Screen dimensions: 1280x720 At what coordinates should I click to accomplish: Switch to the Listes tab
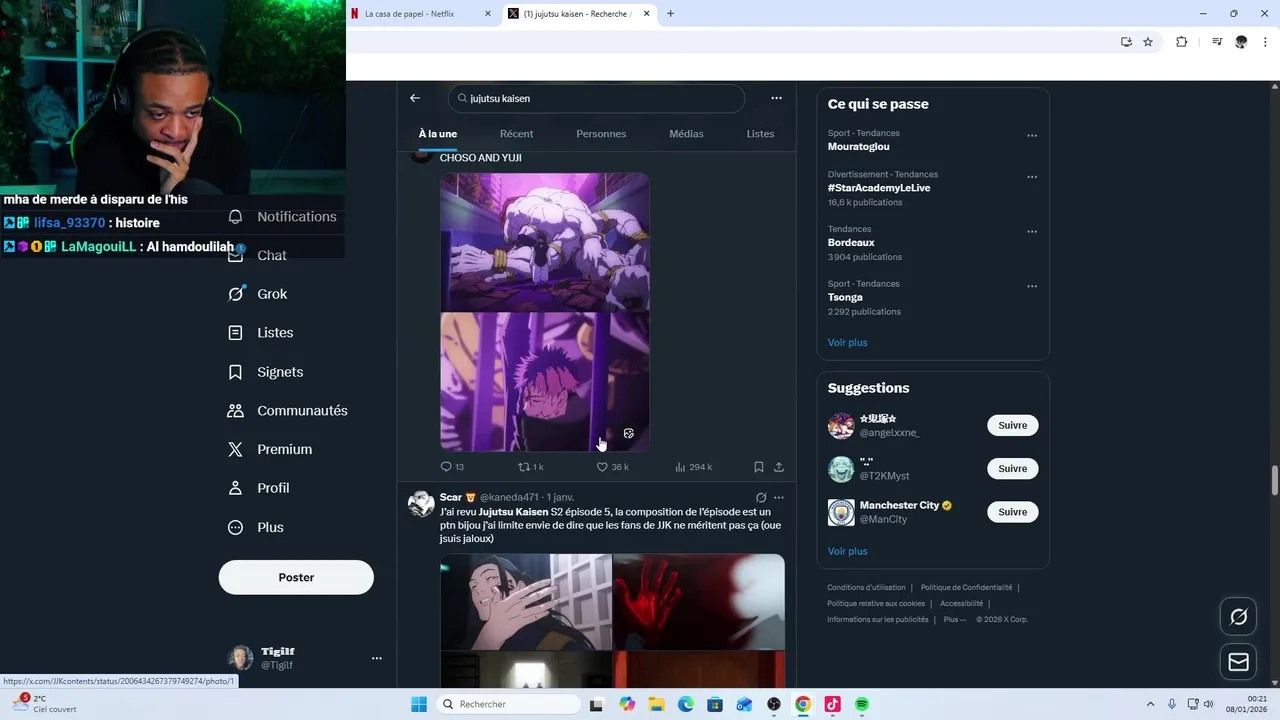(x=760, y=134)
